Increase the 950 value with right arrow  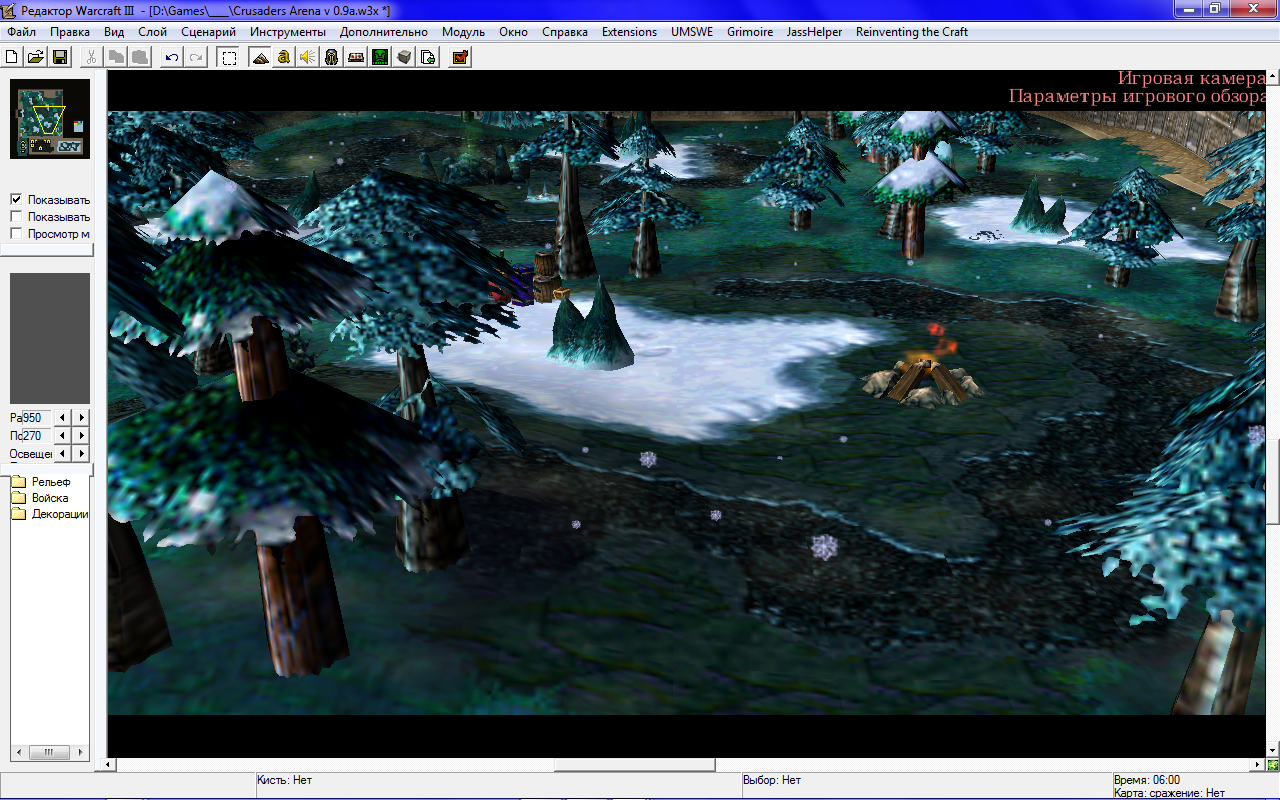81,418
